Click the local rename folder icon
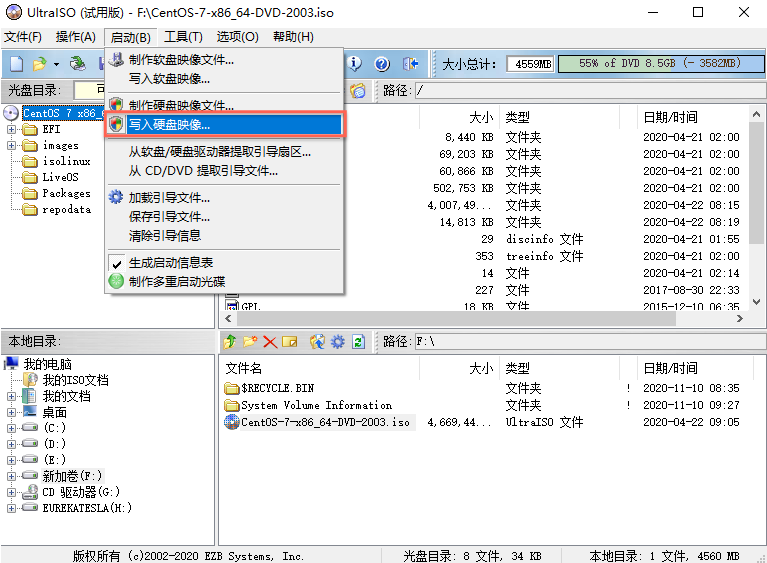The height and width of the screenshot is (563, 767). (290, 341)
